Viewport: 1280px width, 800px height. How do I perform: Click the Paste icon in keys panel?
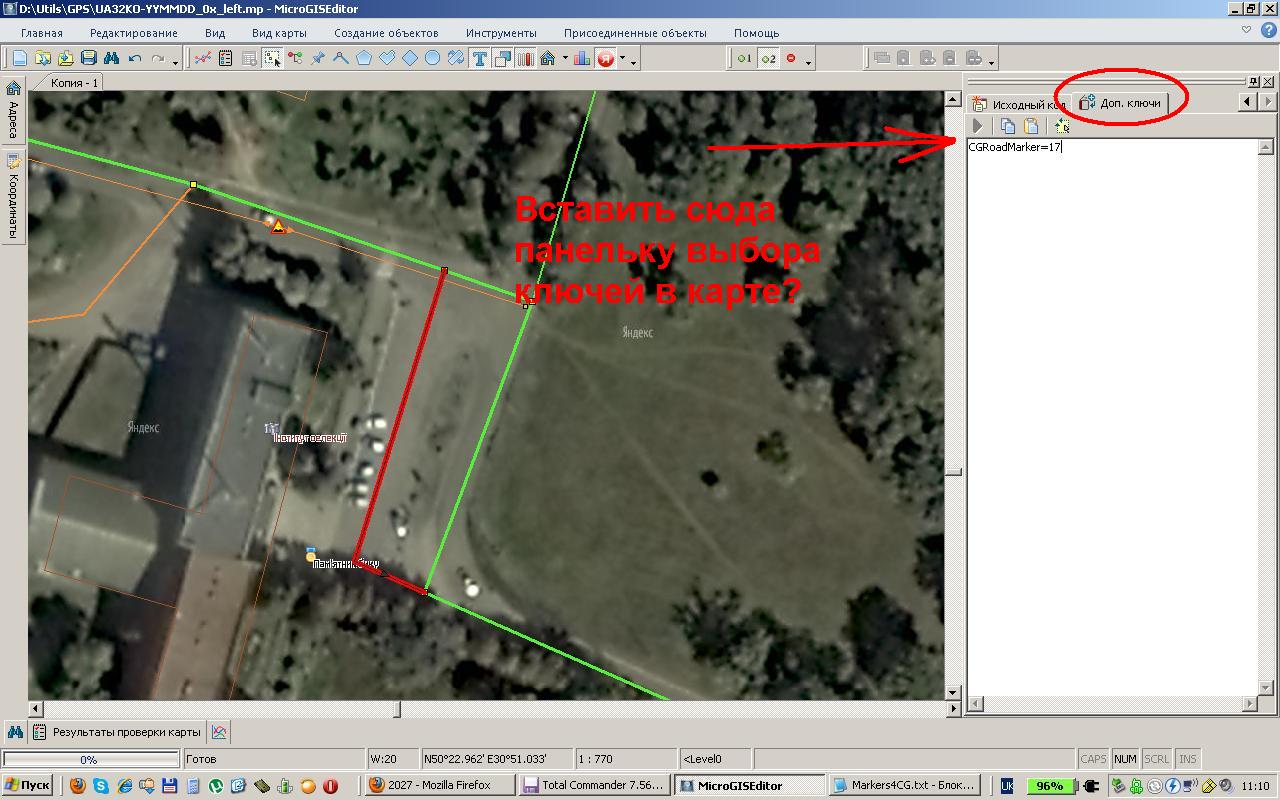point(1031,126)
